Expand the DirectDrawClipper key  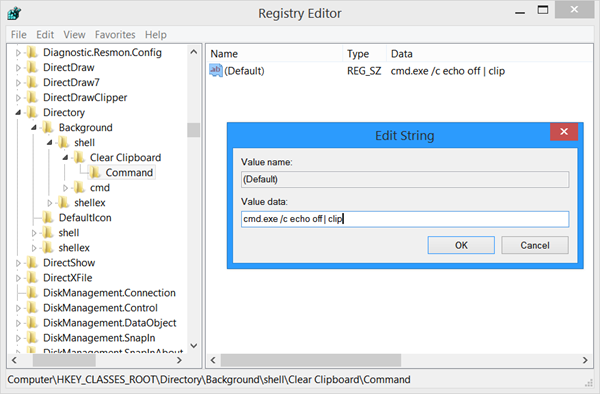click(18, 98)
